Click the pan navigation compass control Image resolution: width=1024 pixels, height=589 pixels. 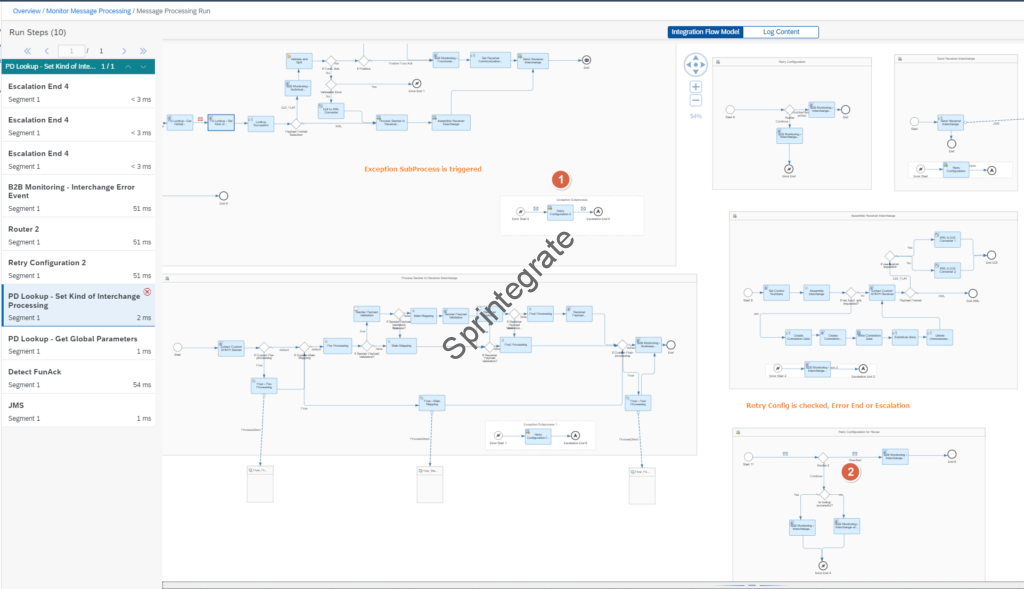tap(696, 66)
